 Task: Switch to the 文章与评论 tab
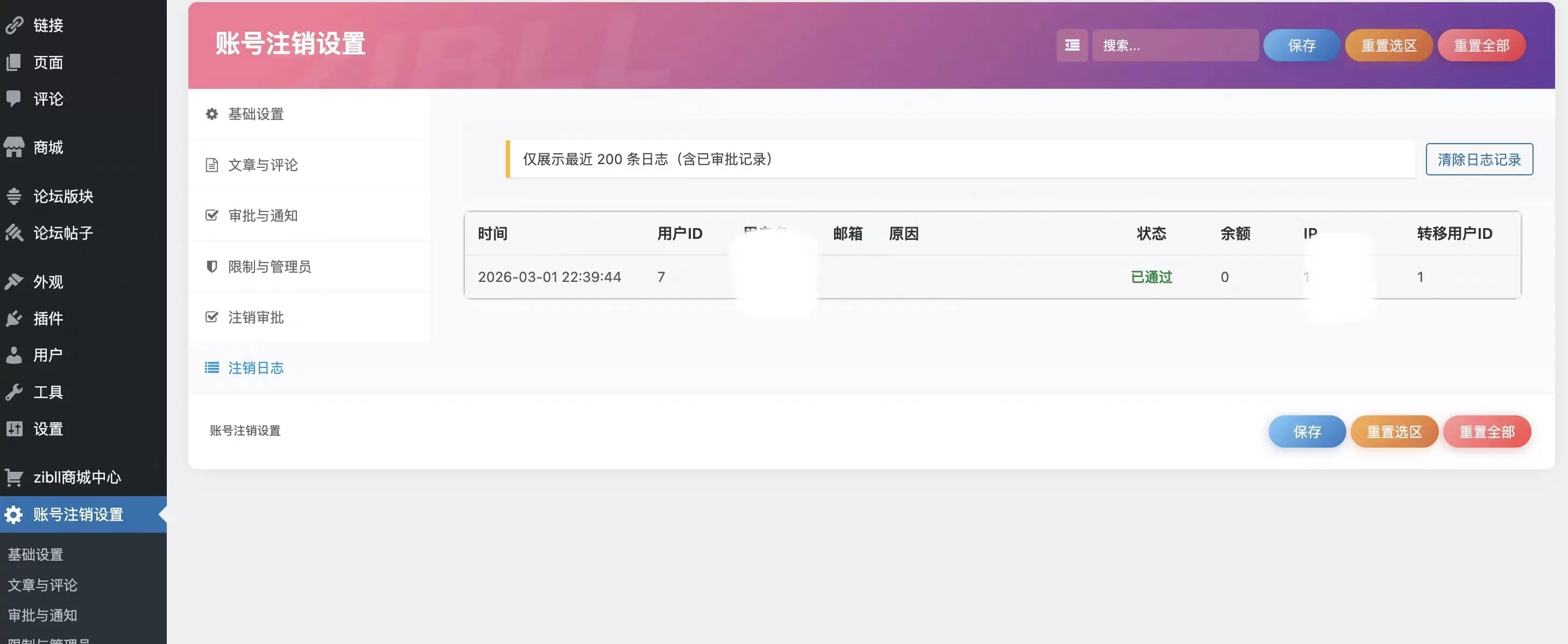263,165
